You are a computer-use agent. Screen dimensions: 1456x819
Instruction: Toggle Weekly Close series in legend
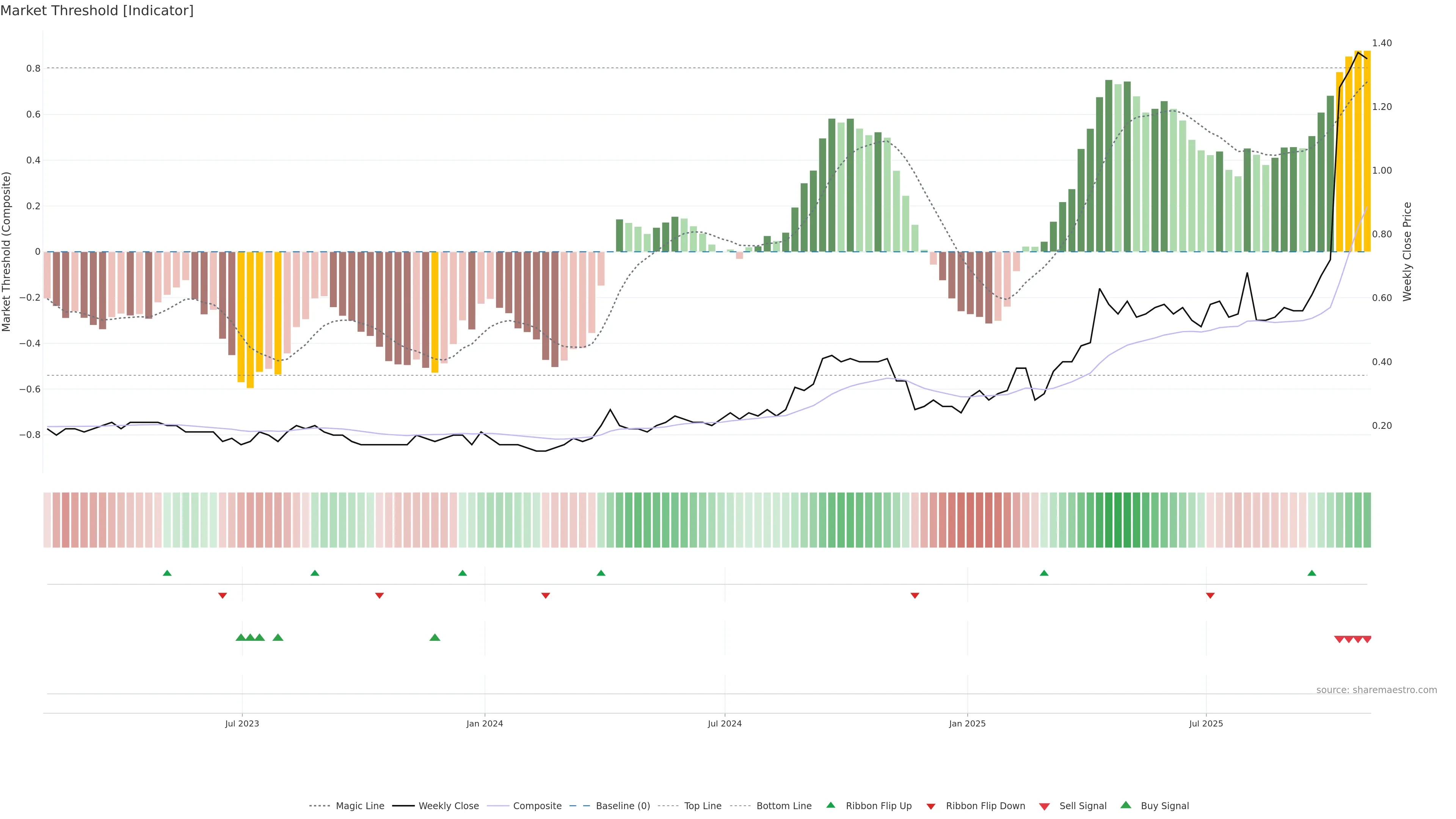(x=448, y=806)
